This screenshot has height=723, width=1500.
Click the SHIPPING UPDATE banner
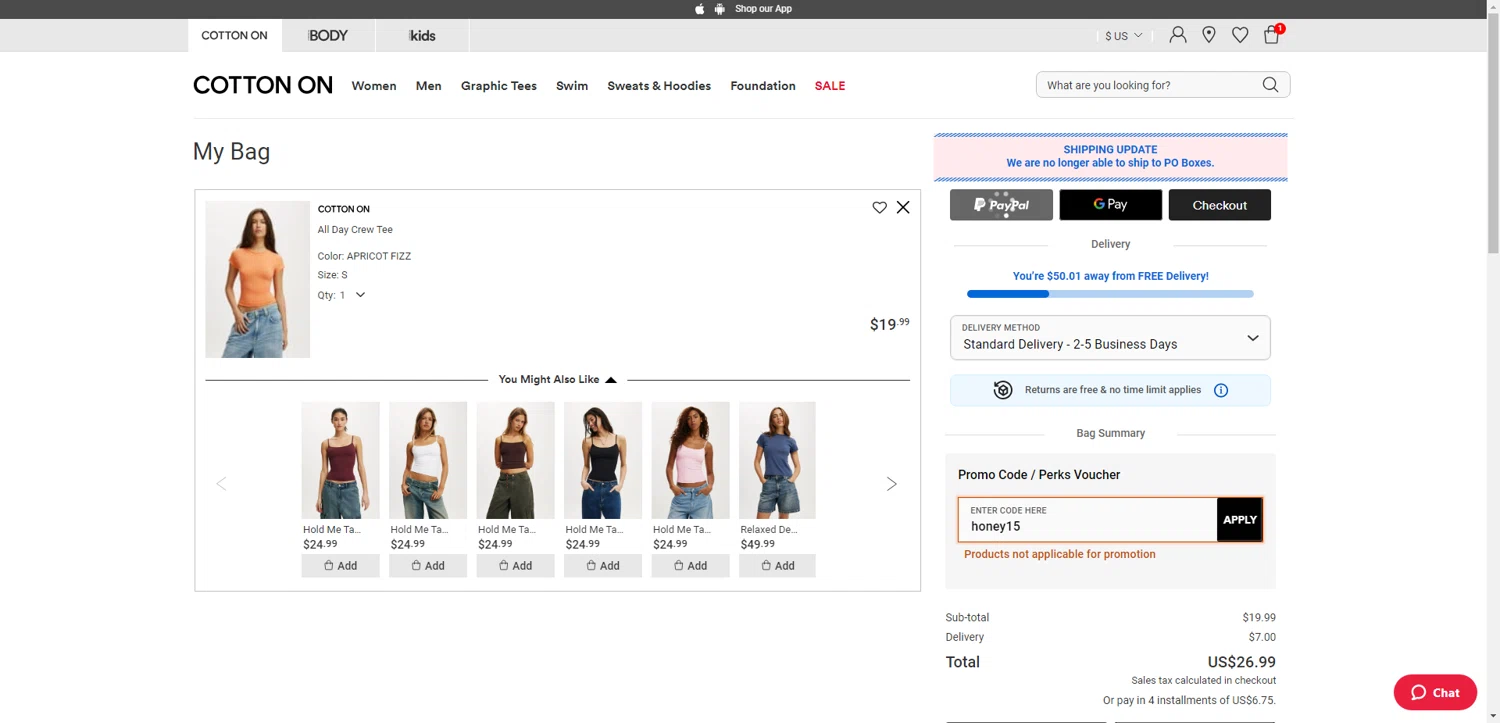click(1110, 156)
